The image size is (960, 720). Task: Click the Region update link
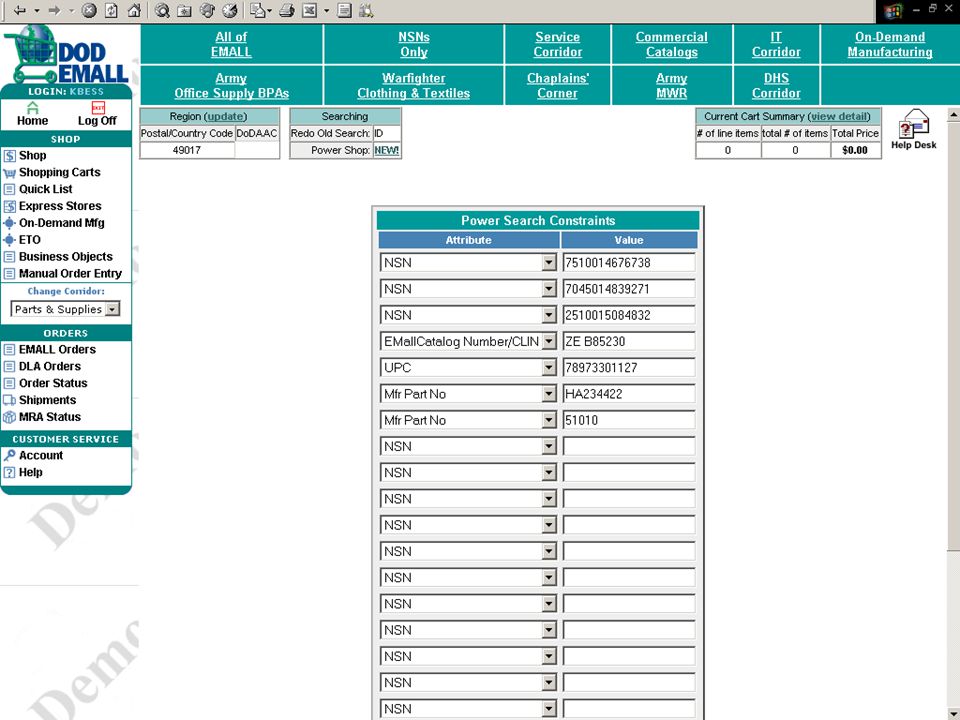(x=226, y=116)
